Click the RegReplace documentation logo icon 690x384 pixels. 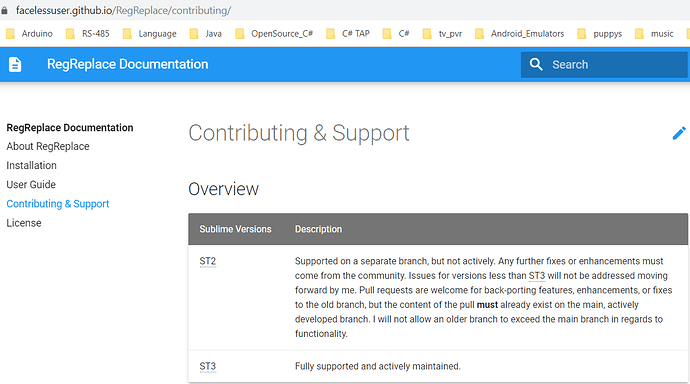[15, 64]
